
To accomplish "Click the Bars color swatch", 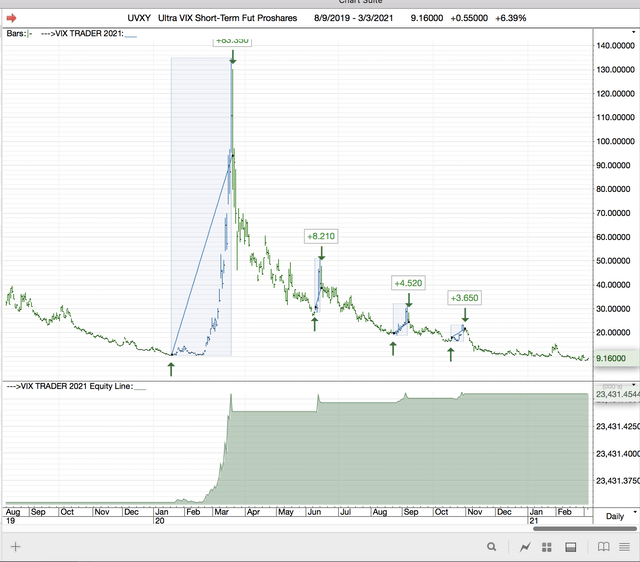I will 29,34.
